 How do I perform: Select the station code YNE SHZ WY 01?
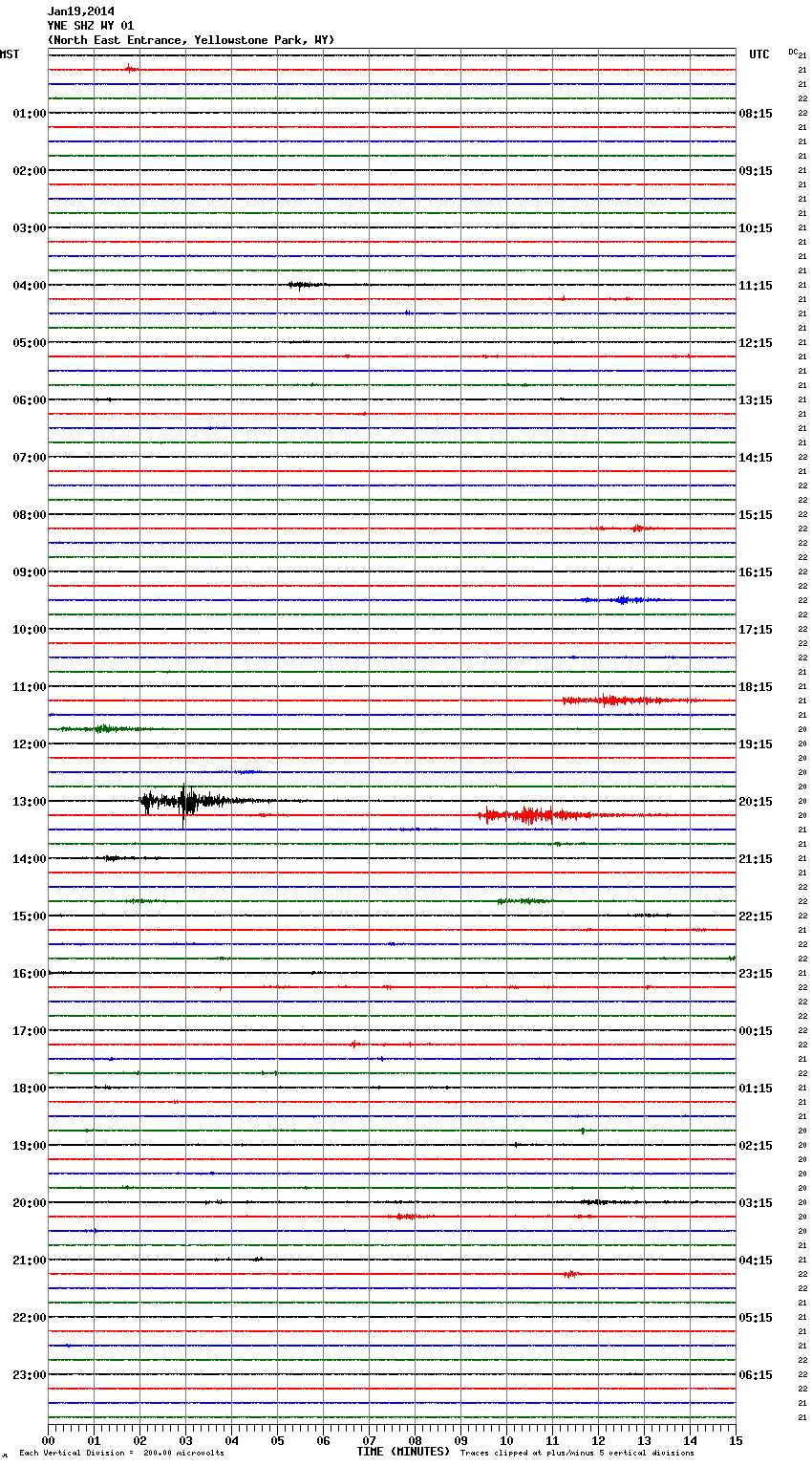coord(91,26)
